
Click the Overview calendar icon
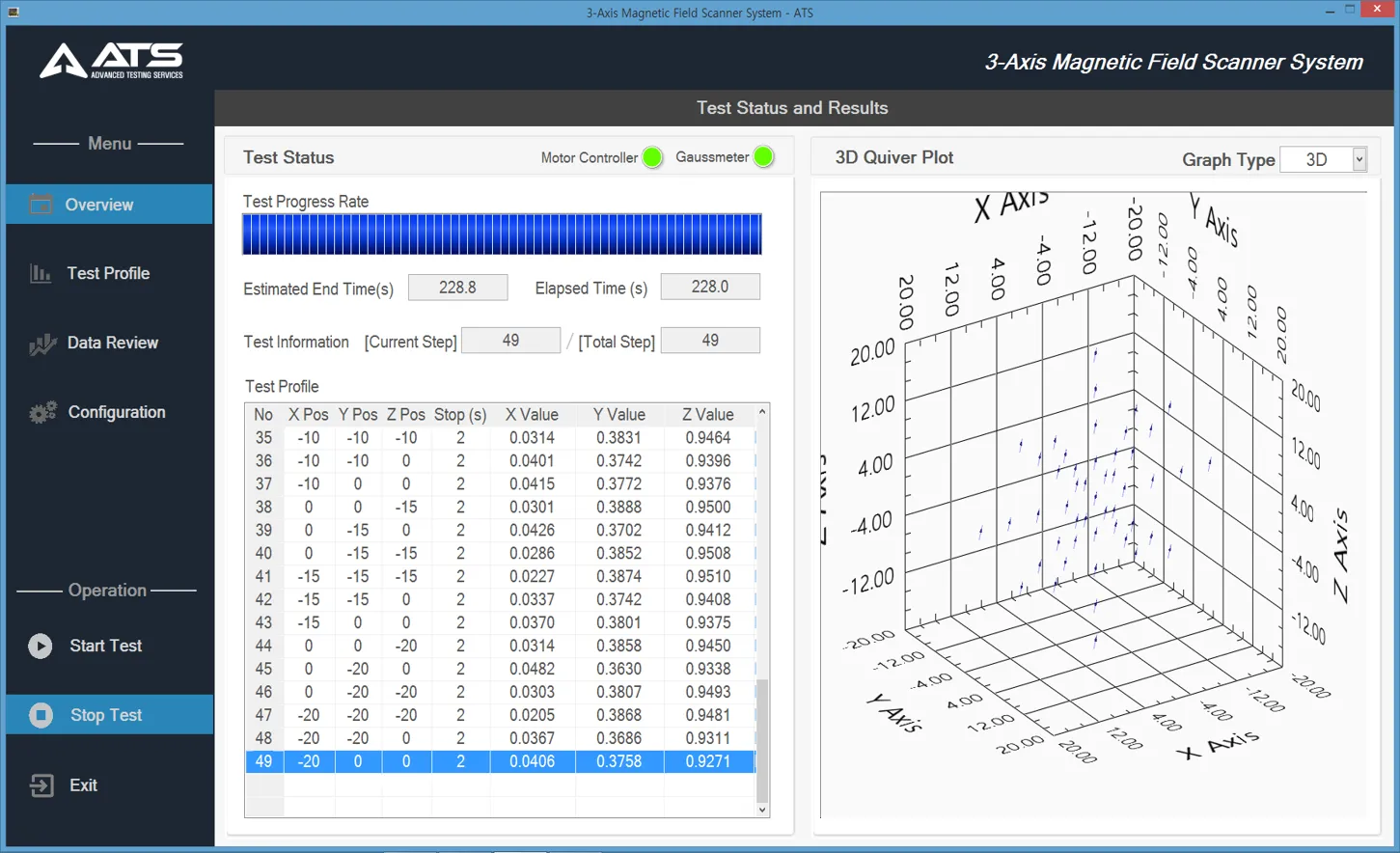pos(41,205)
